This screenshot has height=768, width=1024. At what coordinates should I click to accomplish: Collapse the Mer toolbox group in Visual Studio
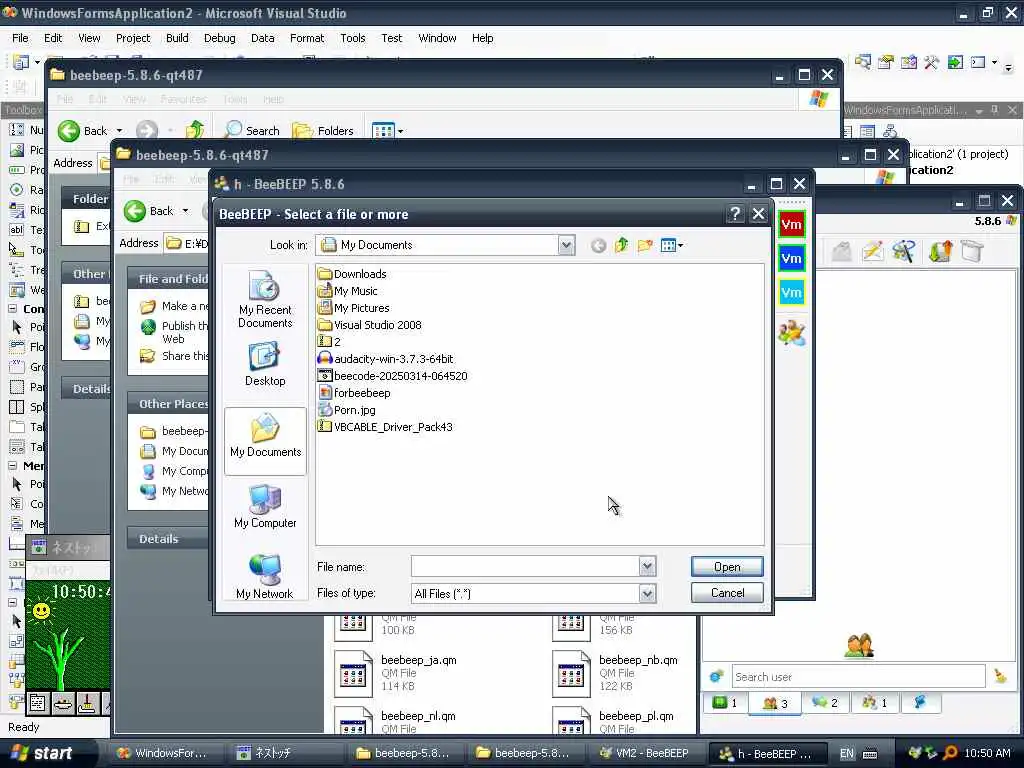point(12,466)
